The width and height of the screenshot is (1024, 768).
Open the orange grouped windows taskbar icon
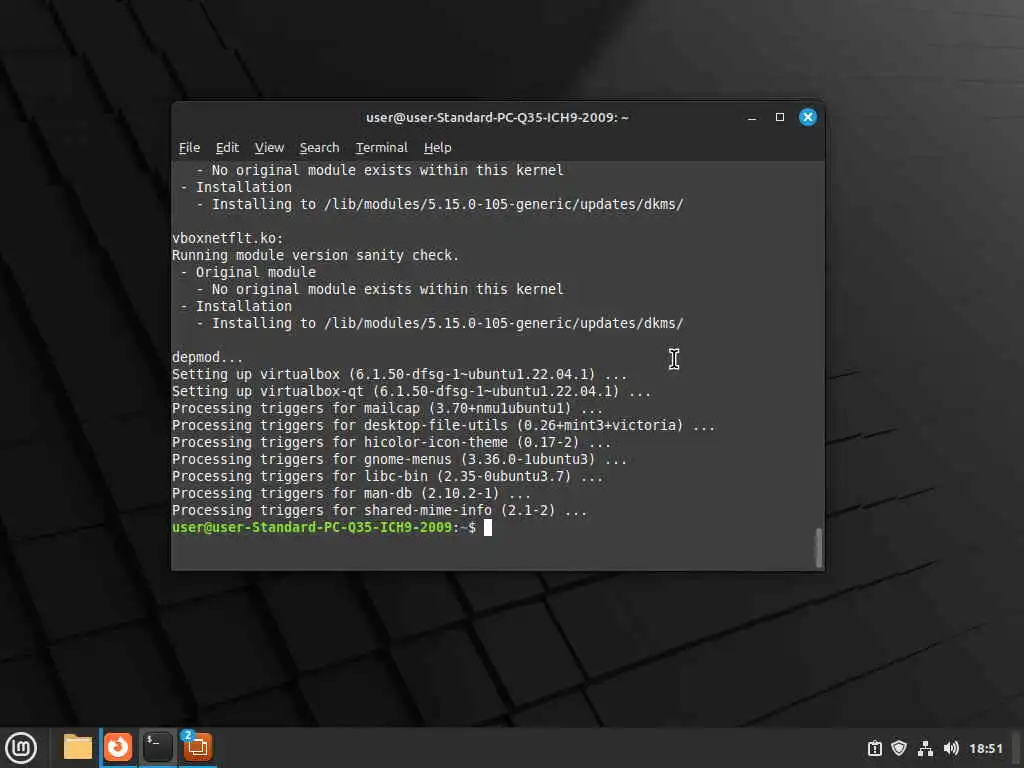[x=198, y=747]
